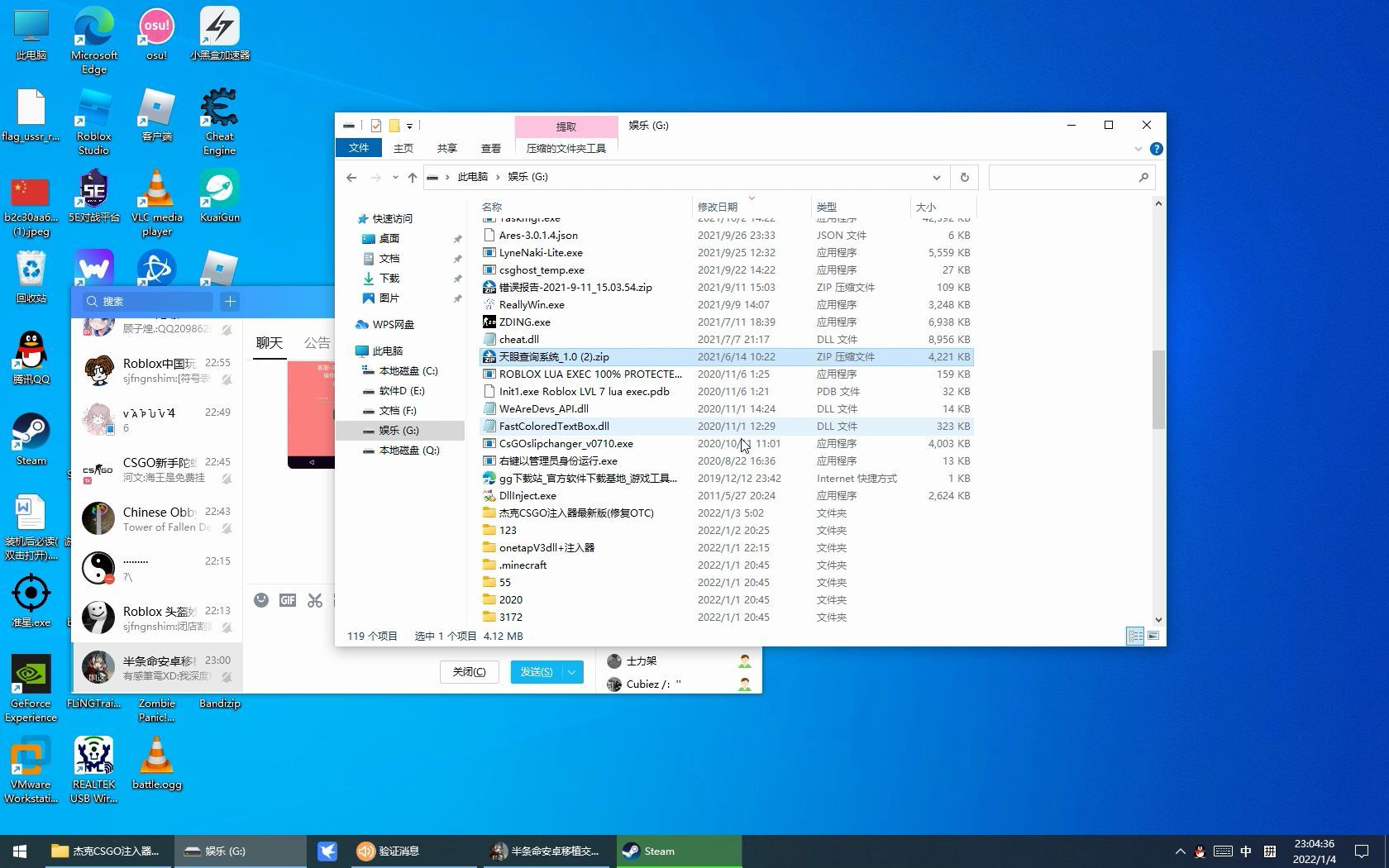The width and height of the screenshot is (1389, 868).
Task: Open 压缩的文件夹工具 ribbon tab
Action: point(566,148)
